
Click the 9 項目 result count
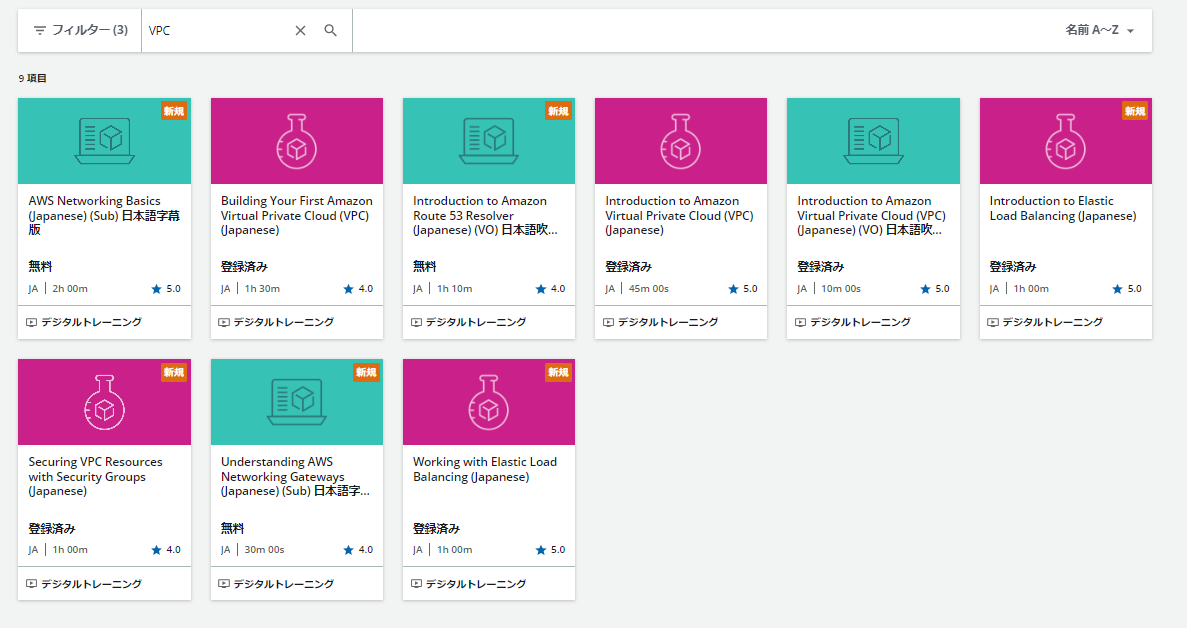click(x=33, y=78)
